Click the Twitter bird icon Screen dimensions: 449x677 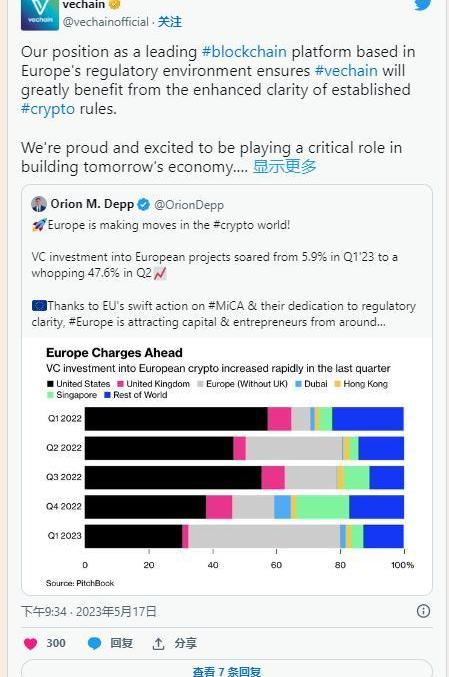(x=423, y=4)
